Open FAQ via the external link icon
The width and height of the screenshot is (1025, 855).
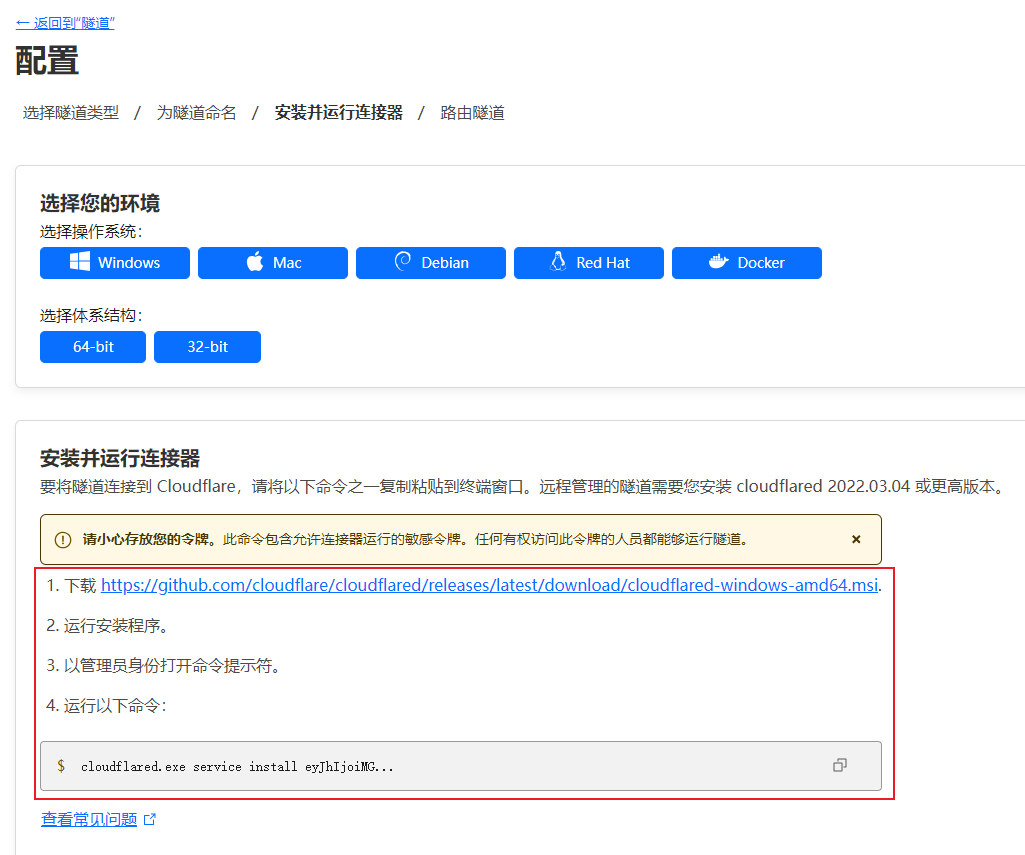pyautogui.click(x=151, y=818)
